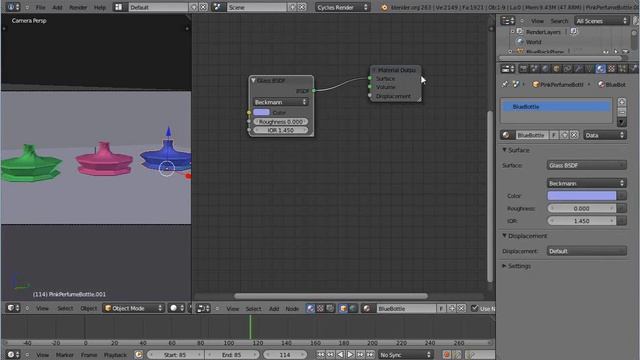Toggle Use Nodes checkbox
The image size is (640, 360).
tap(474, 309)
